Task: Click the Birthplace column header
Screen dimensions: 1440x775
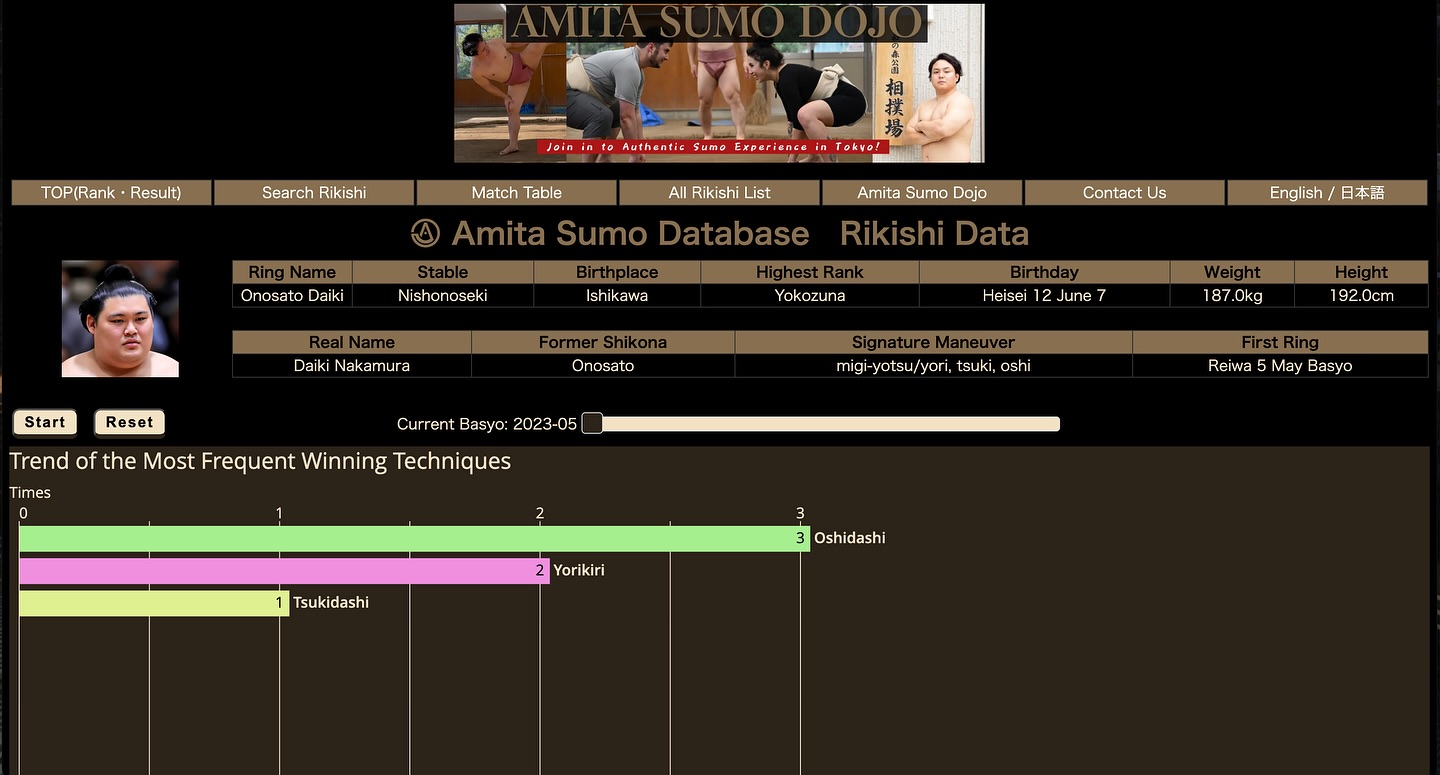Action: pyautogui.click(x=617, y=272)
